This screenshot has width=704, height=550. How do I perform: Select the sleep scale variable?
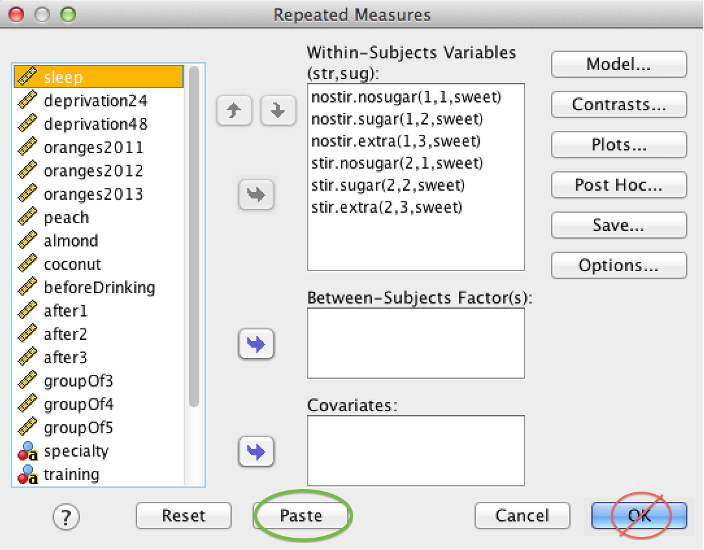99,77
